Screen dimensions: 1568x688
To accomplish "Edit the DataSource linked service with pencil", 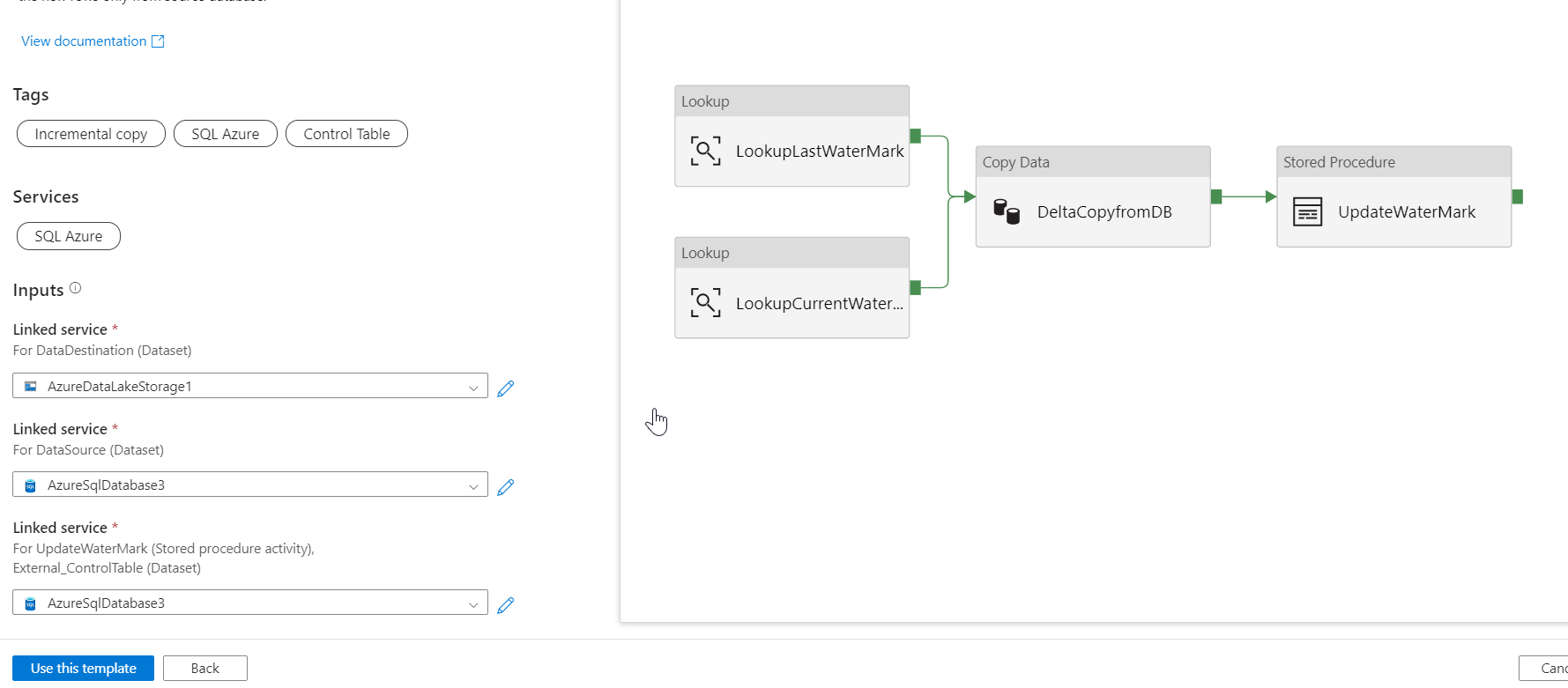I will pos(505,487).
